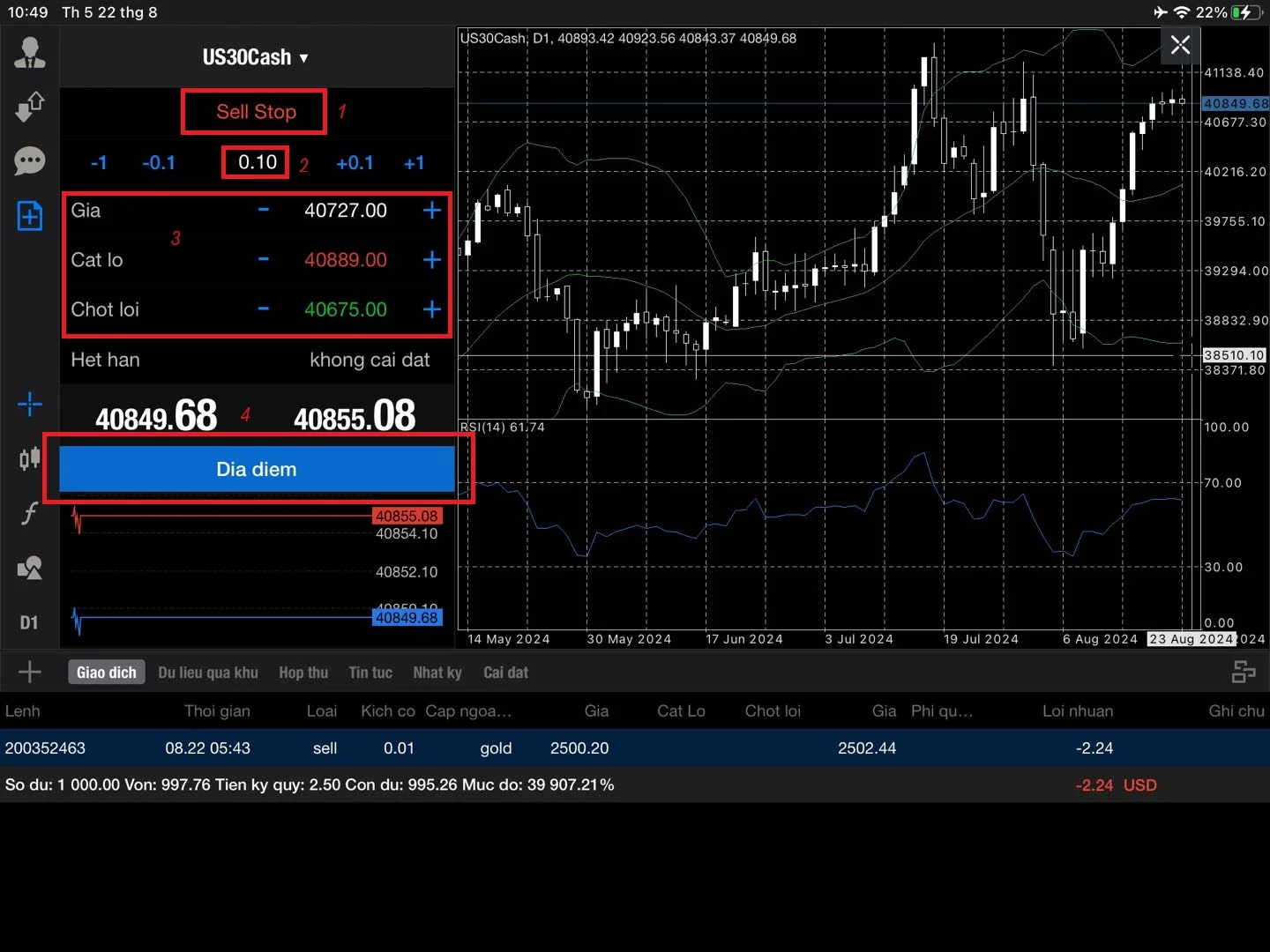The image size is (1270, 952).
Task: Sort by Kich co column header
Action: tap(388, 710)
